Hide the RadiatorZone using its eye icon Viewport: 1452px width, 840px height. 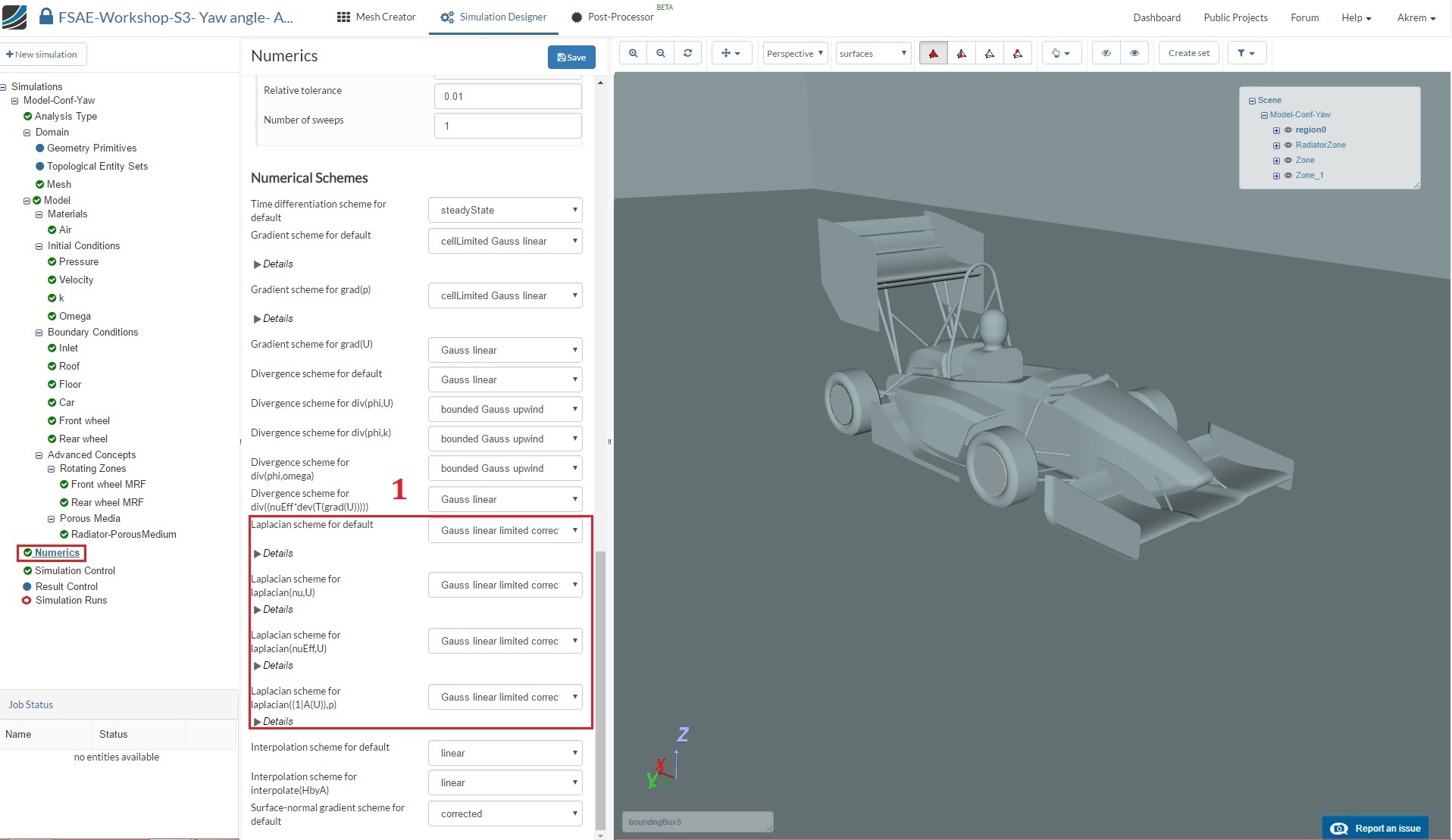[x=1288, y=145]
